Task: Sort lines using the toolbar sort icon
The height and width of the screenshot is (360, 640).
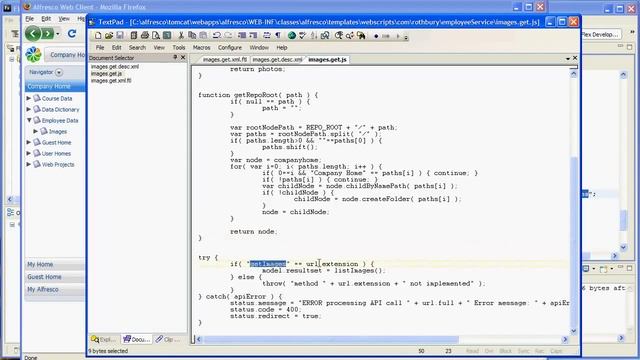Action: coord(313,36)
